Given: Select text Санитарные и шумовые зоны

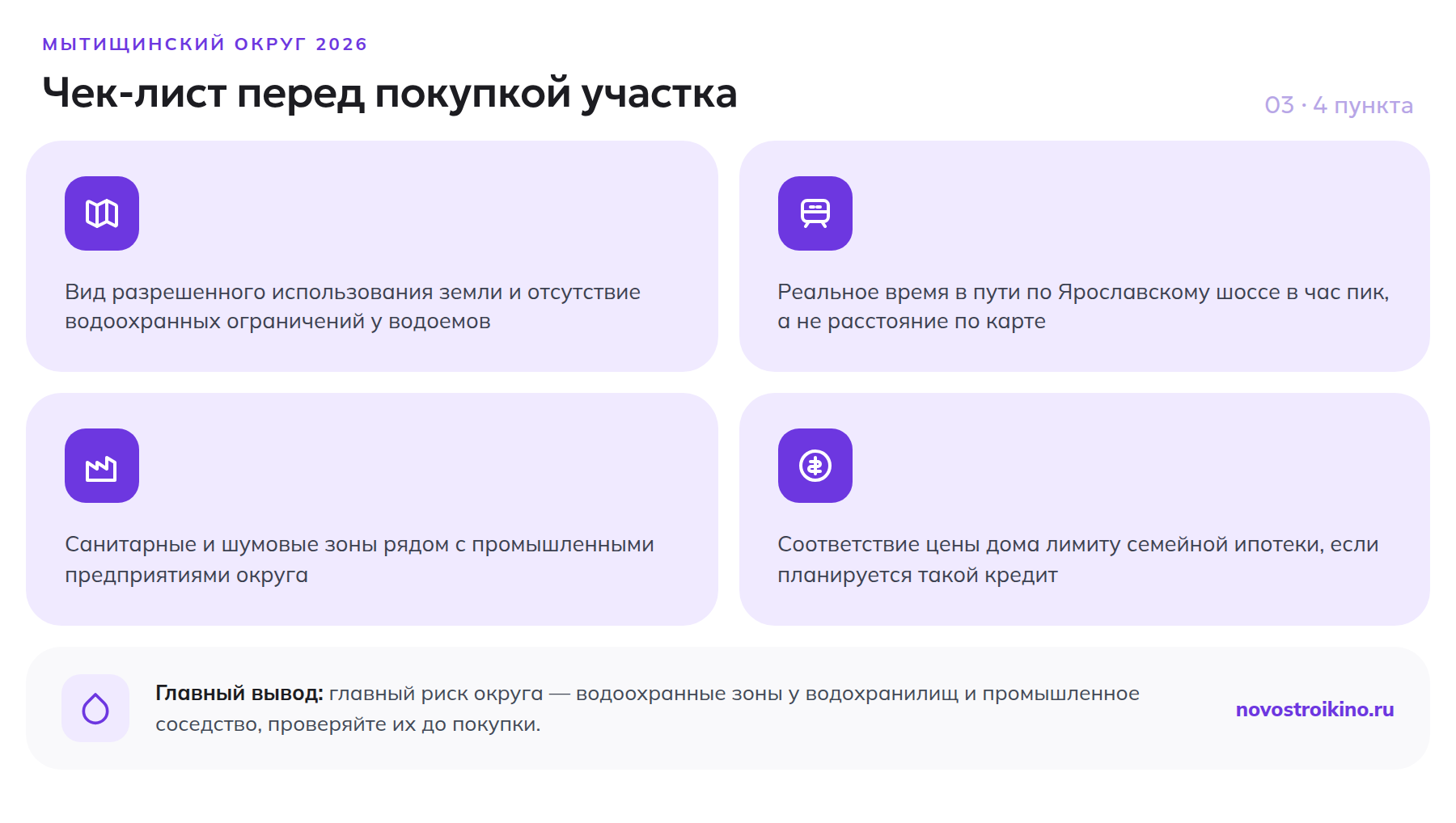Looking at the screenshot, I should click(x=221, y=544).
